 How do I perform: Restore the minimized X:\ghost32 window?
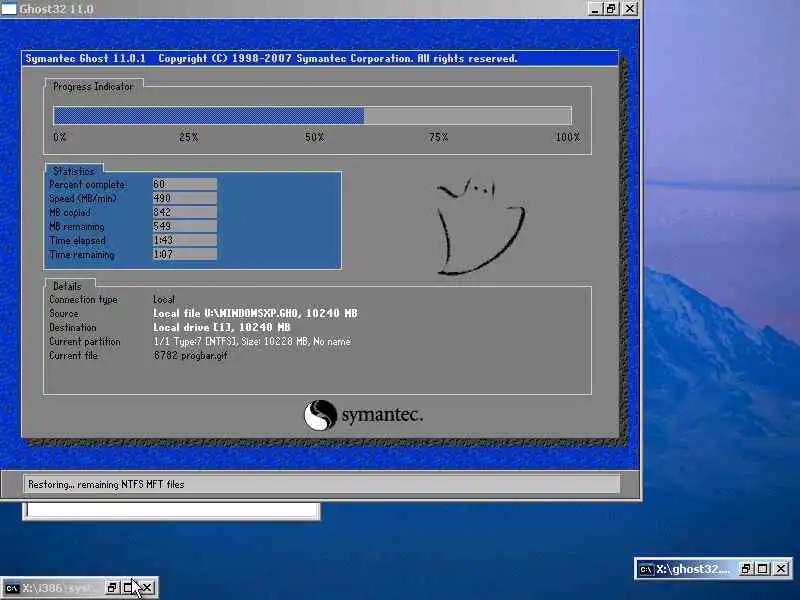point(746,568)
